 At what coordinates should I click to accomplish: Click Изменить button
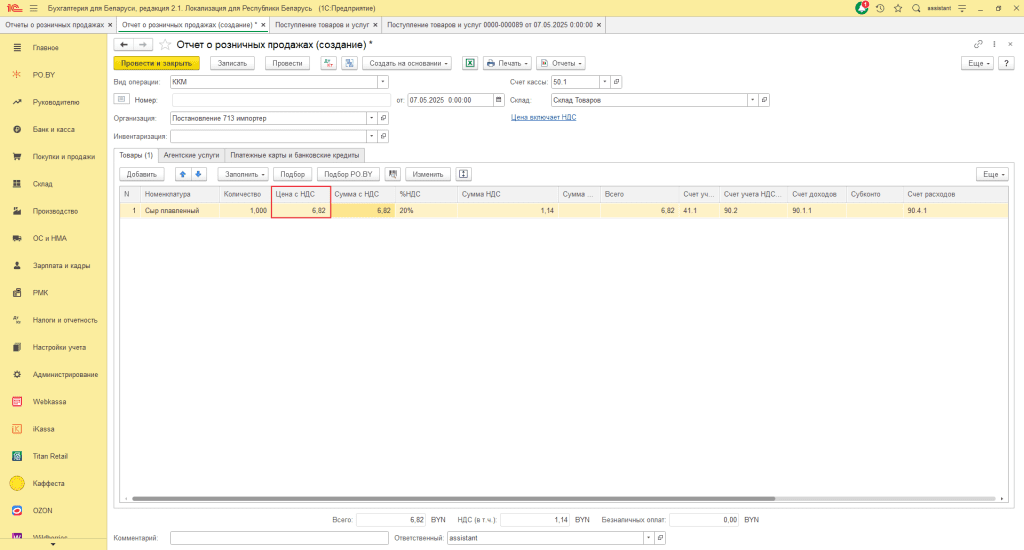(x=428, y=174)
